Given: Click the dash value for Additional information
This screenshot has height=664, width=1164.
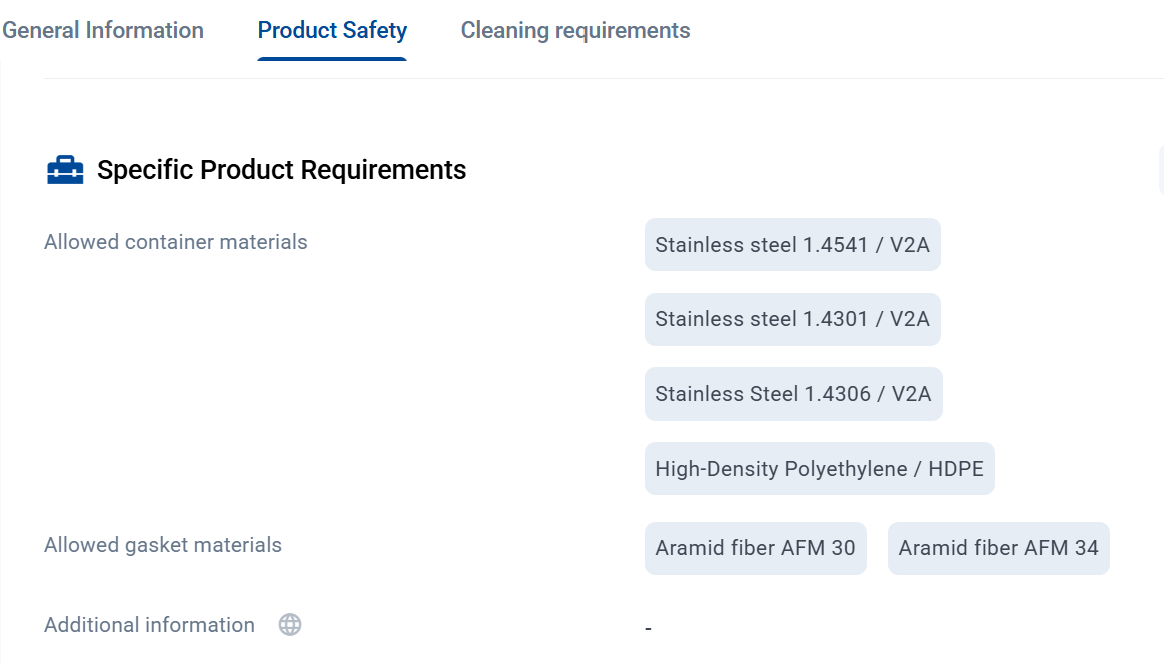Looking at the screenshot, I should click(649, 629).
